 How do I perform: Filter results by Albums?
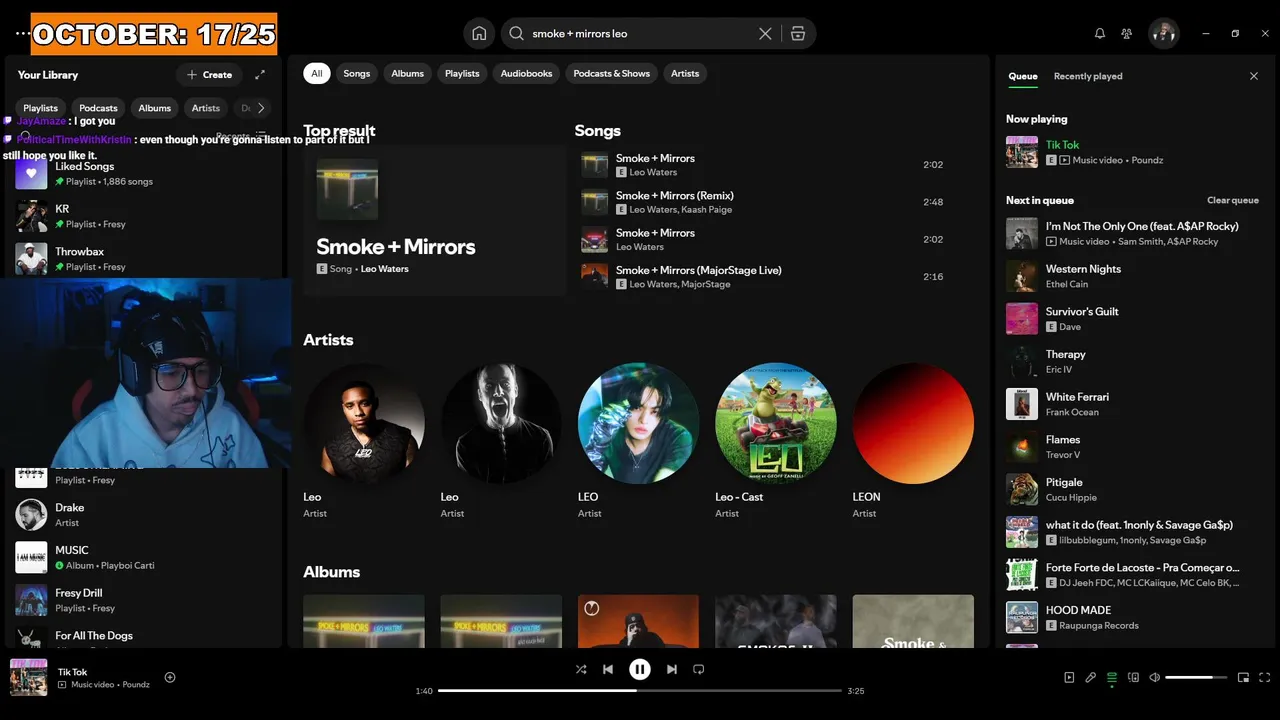[x=407, y=73]
